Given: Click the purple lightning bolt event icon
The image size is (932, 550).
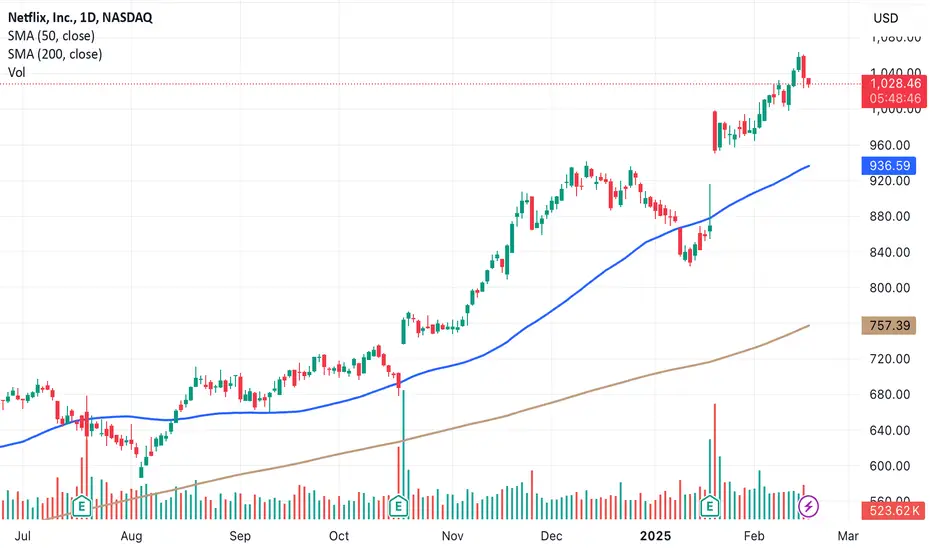Looking at the screenshot, I should pos(808,507).
